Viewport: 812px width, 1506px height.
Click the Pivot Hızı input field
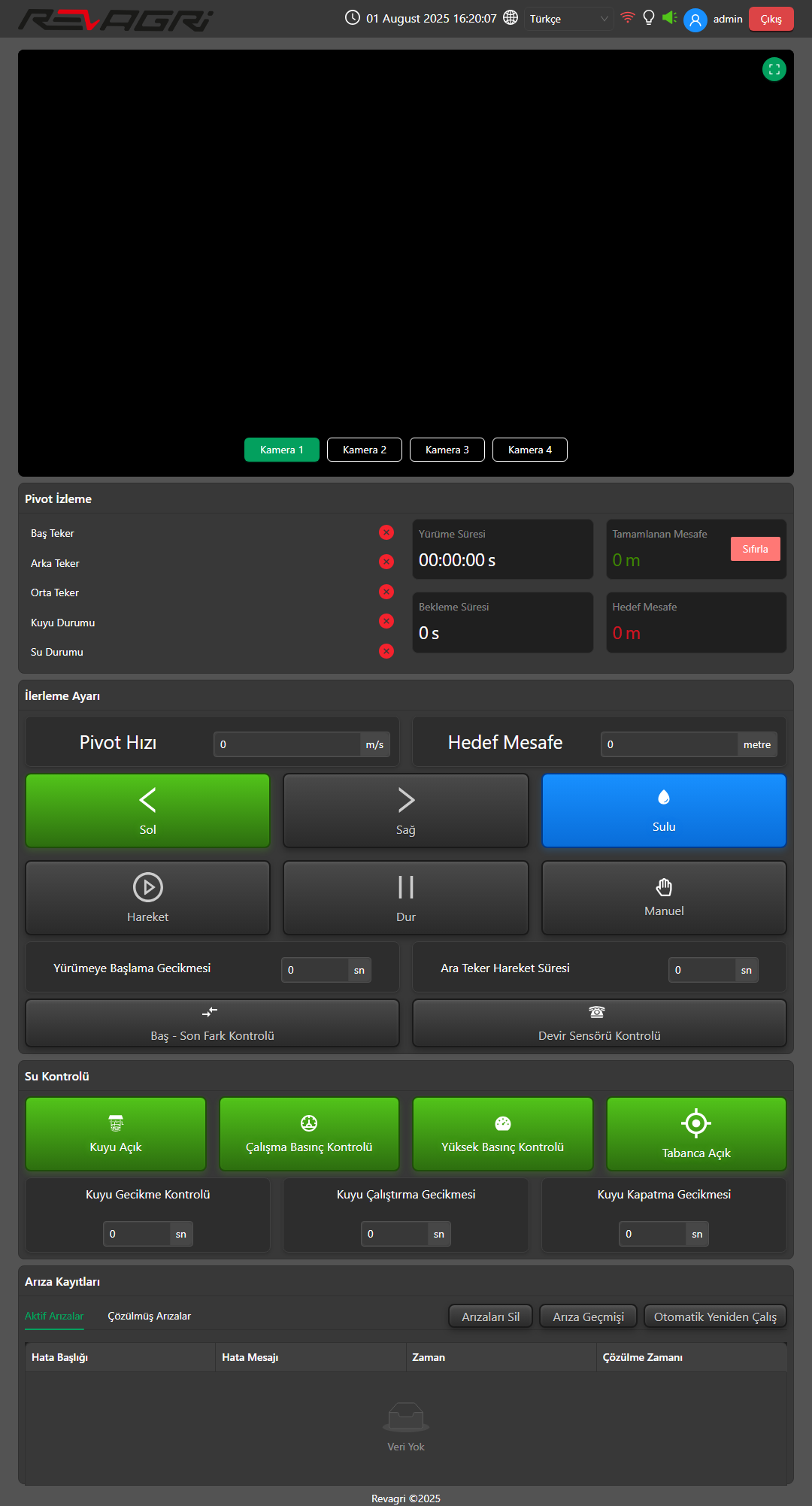[287, 744]
